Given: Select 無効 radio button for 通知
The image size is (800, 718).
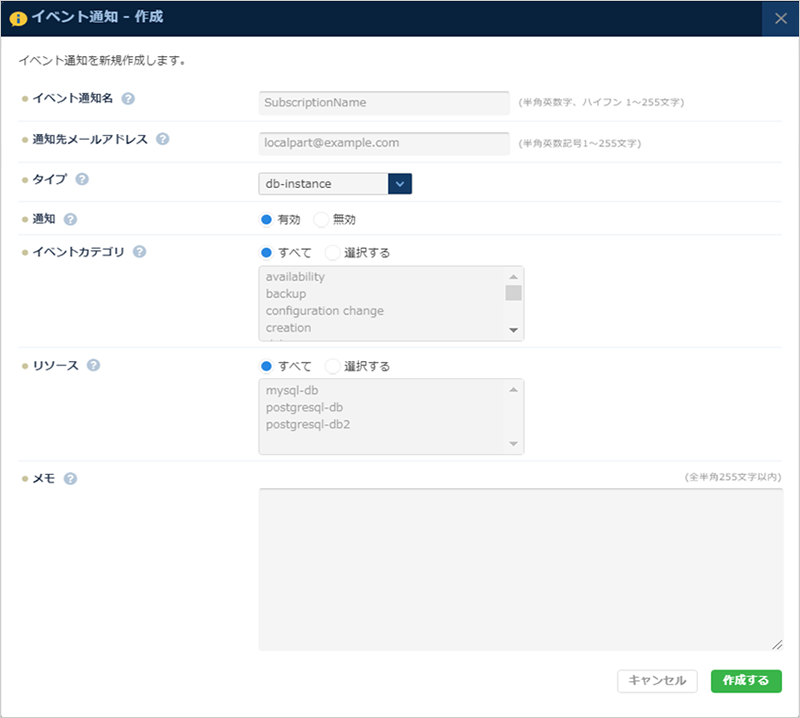Looking at the screenshot, I should pyautogui.click(x=321, y=219).
